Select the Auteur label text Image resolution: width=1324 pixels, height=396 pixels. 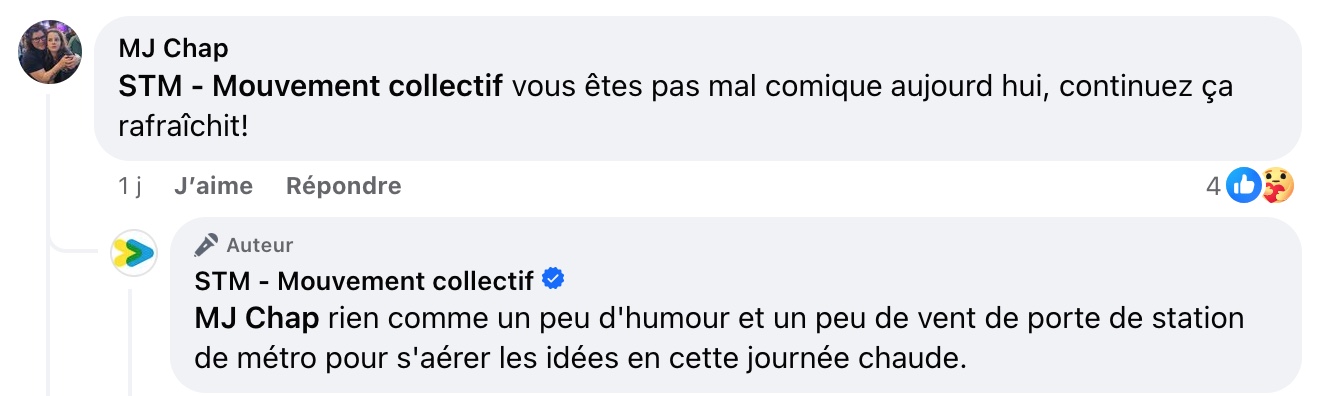coord(260,245)
